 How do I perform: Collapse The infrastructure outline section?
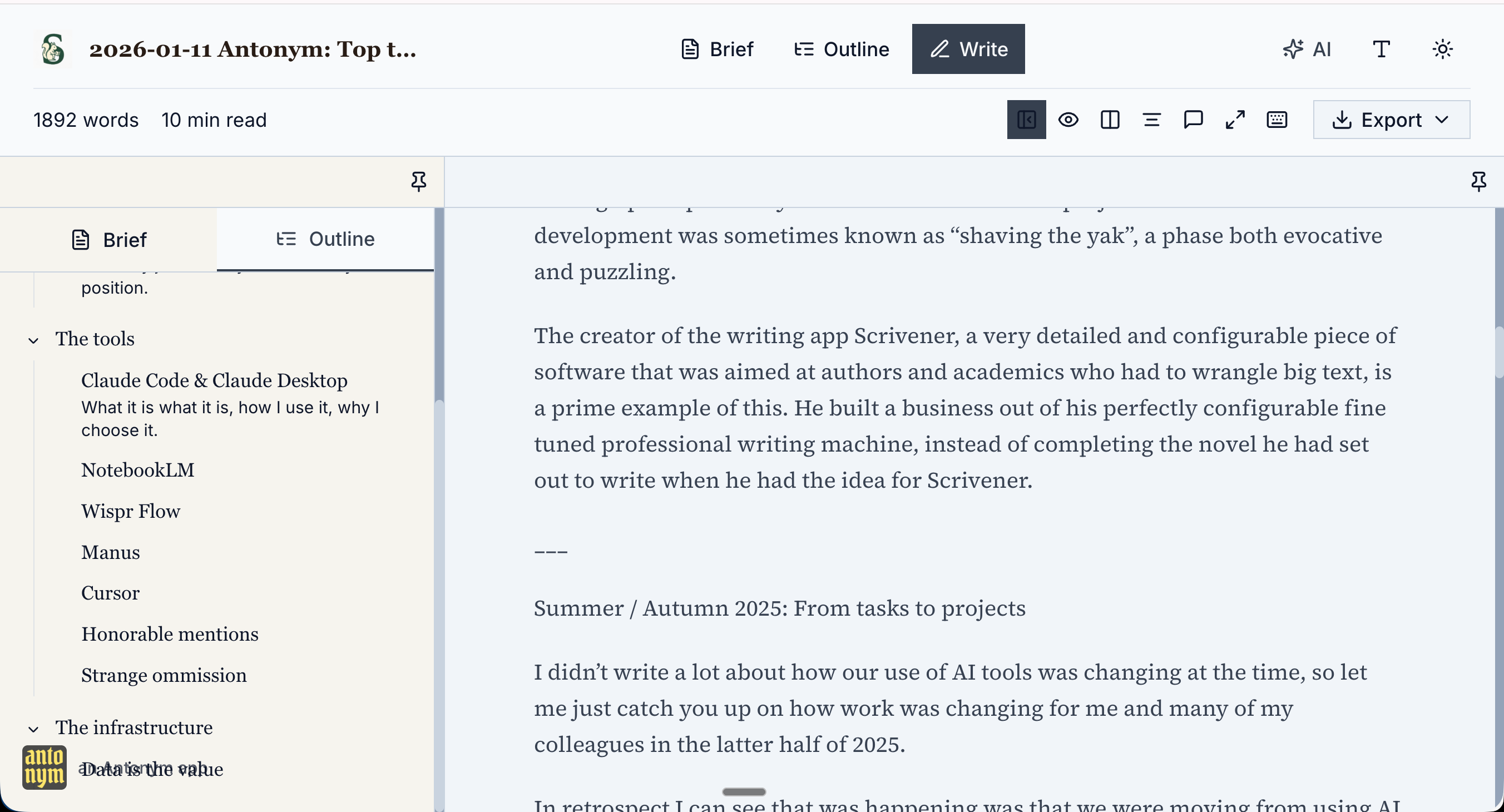(34, 729)
